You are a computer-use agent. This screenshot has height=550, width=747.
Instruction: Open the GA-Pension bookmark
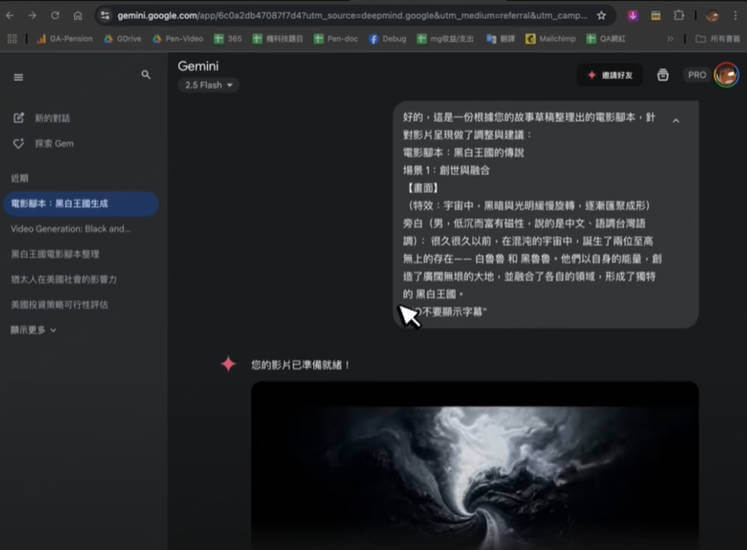coord(65,39)
